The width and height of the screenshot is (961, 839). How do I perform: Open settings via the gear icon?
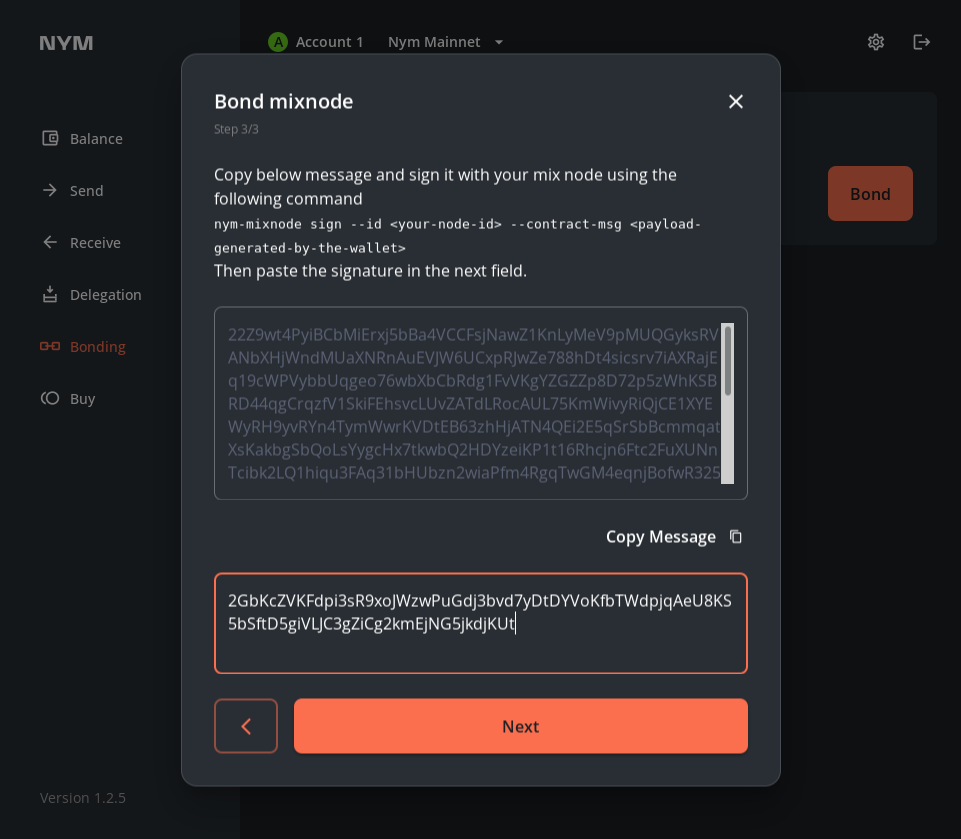pos(876,42)
